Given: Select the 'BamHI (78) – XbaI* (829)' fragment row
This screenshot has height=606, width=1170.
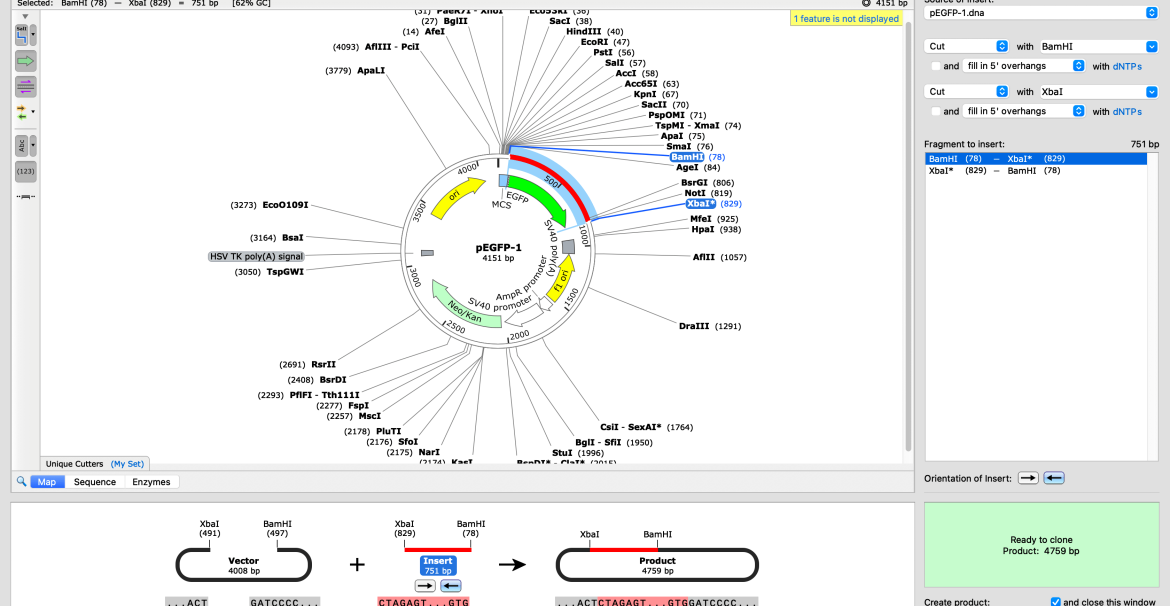Looking at the screenshot, I should pos(1036,159).
